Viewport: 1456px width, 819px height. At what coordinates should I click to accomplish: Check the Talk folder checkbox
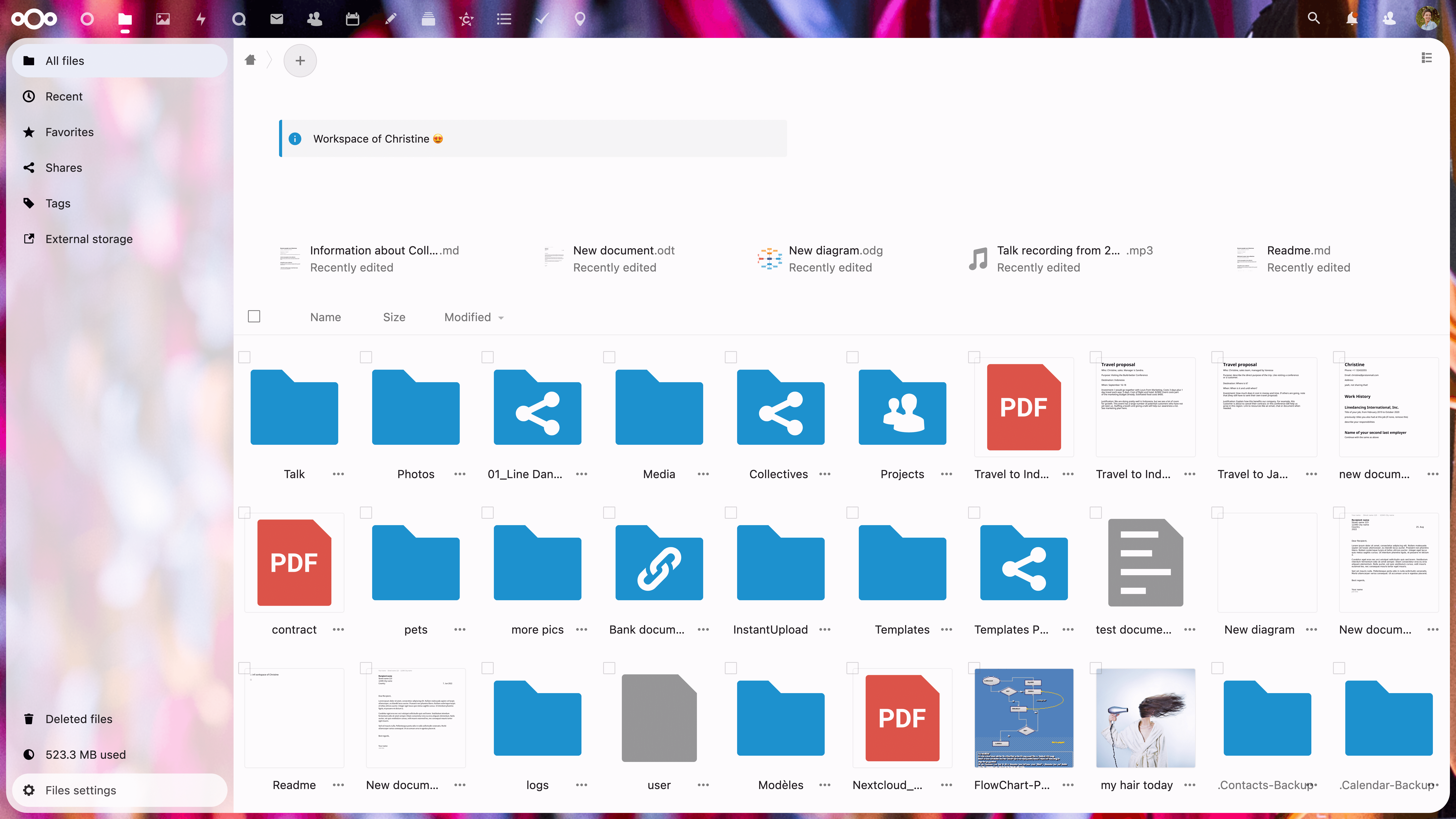coord(244,357)
